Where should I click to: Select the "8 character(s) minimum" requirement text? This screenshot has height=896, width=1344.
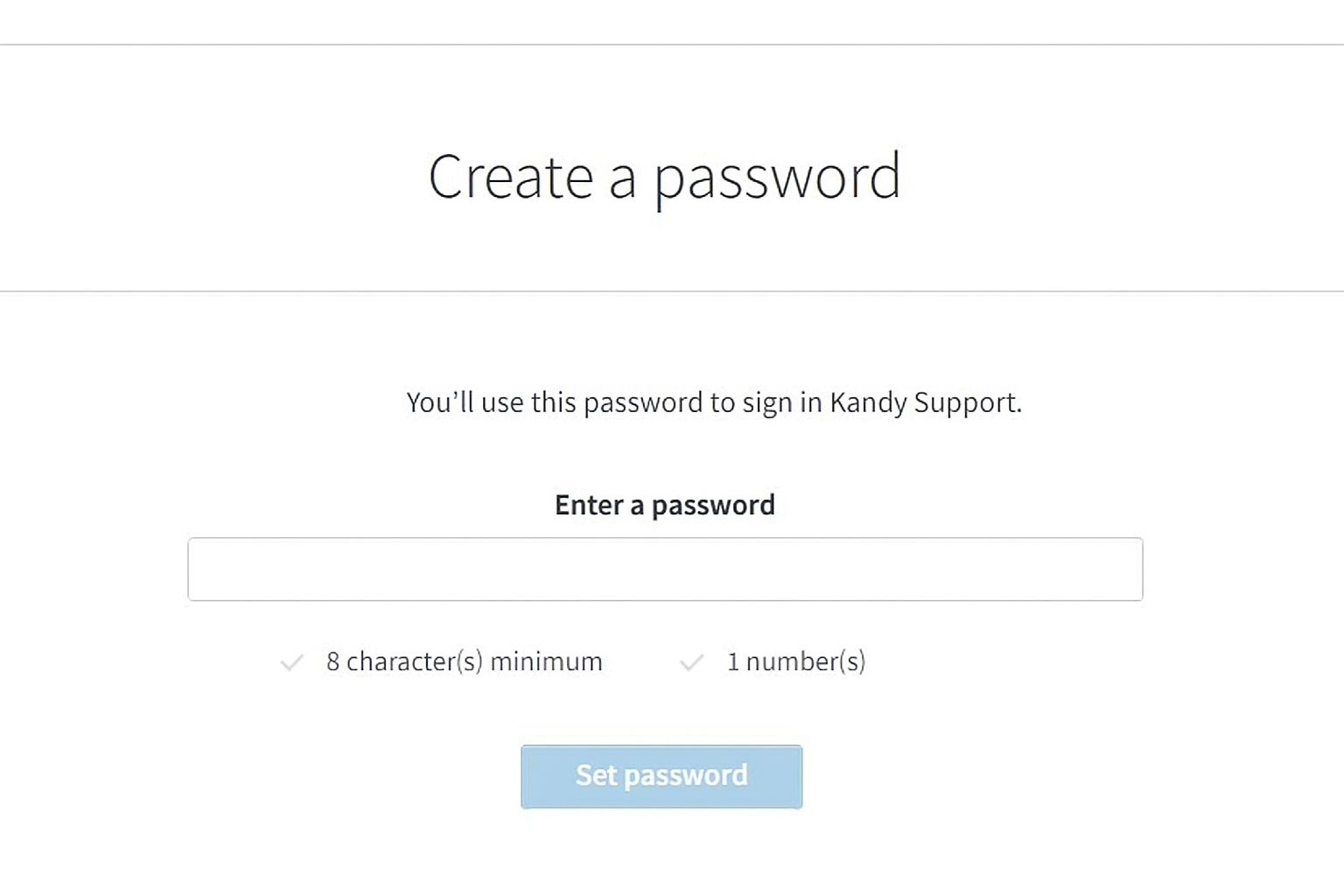pyautogui.click(x=465, y=661)
